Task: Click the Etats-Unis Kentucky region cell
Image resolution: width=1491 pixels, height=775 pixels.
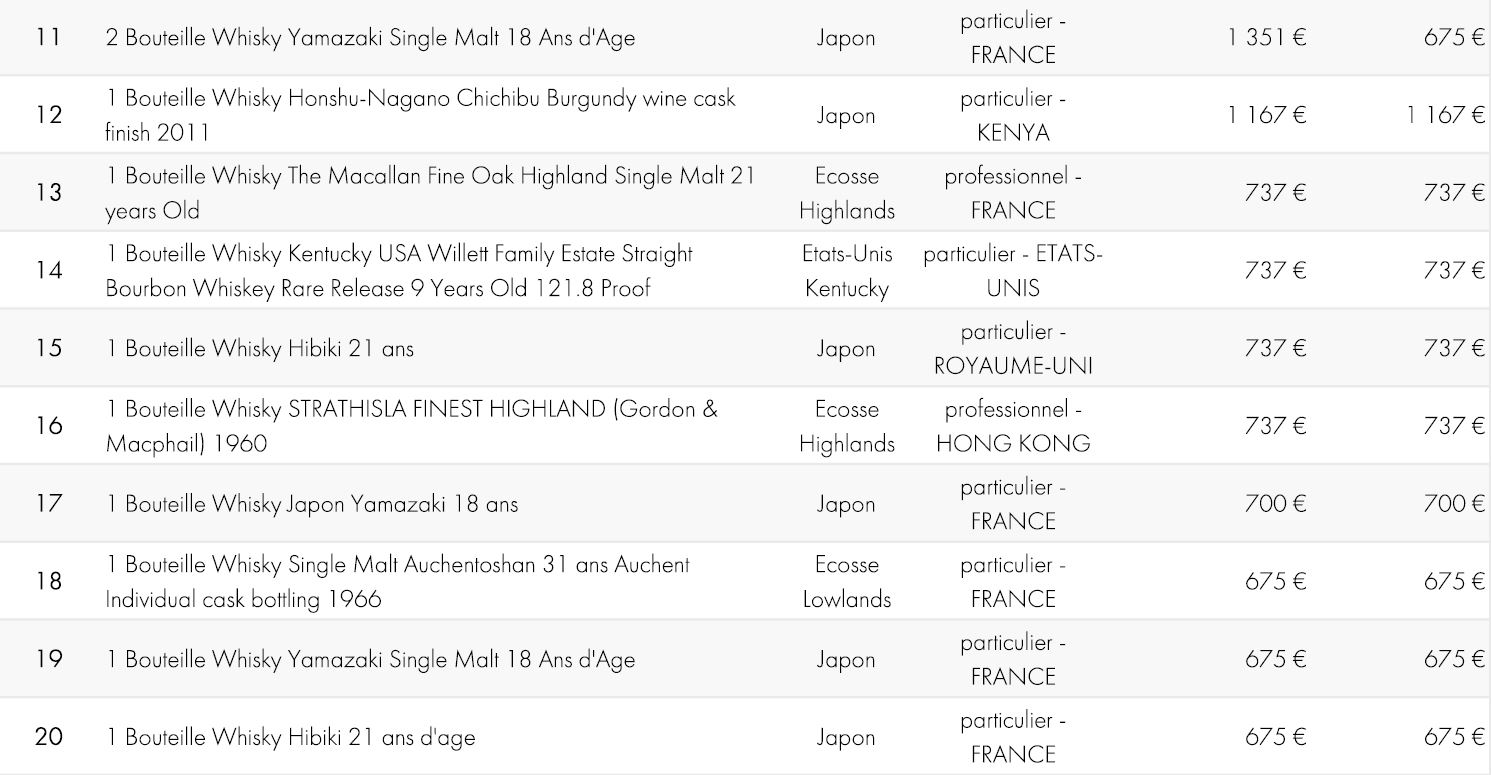Action: click(x=847, y=271)
